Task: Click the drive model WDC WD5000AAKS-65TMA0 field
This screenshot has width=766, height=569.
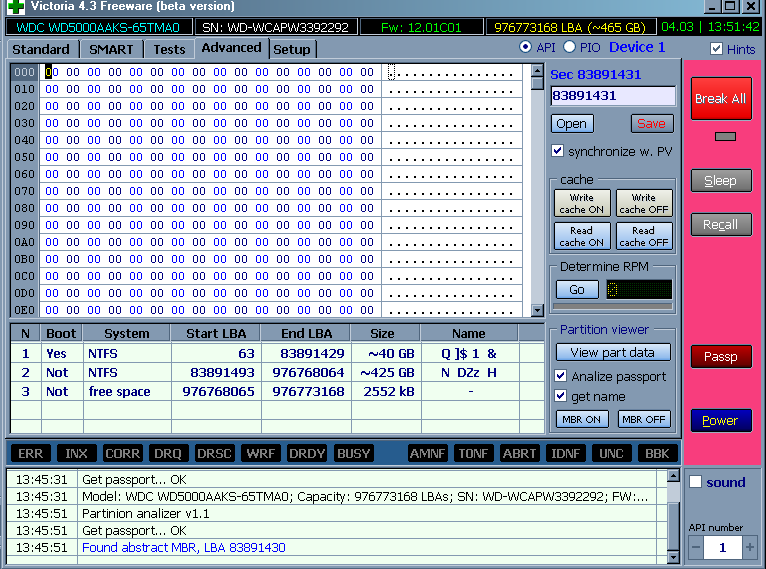Action: click(98, 27)
